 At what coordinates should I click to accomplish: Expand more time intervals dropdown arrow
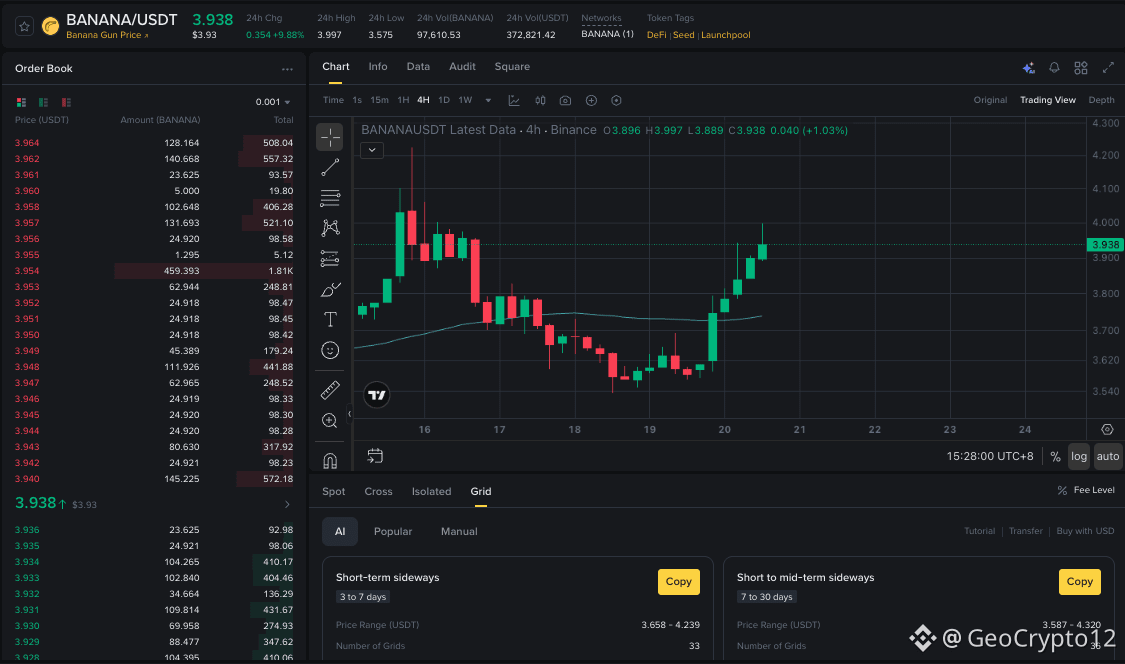488,100
